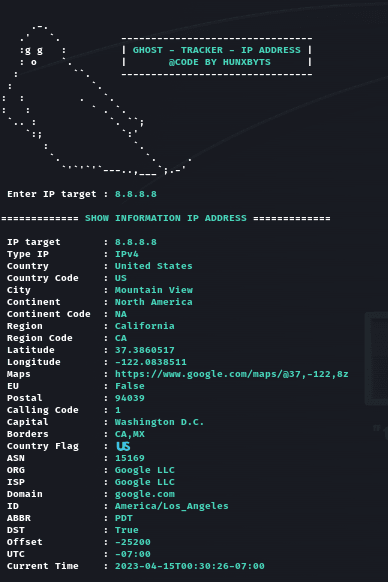
Task: Select the Longitude value -122.0838511
Action: 150,362
